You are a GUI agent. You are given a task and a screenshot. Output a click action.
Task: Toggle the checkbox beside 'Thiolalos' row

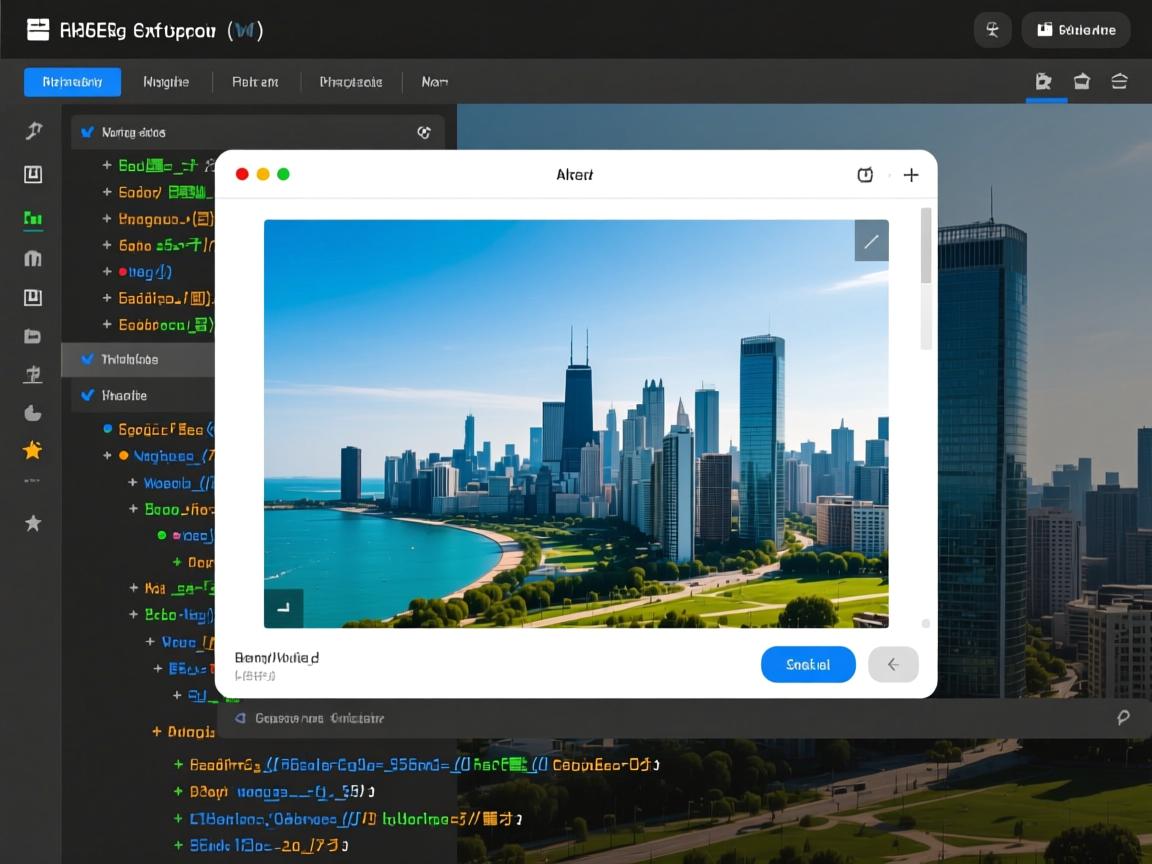(87, 359)
